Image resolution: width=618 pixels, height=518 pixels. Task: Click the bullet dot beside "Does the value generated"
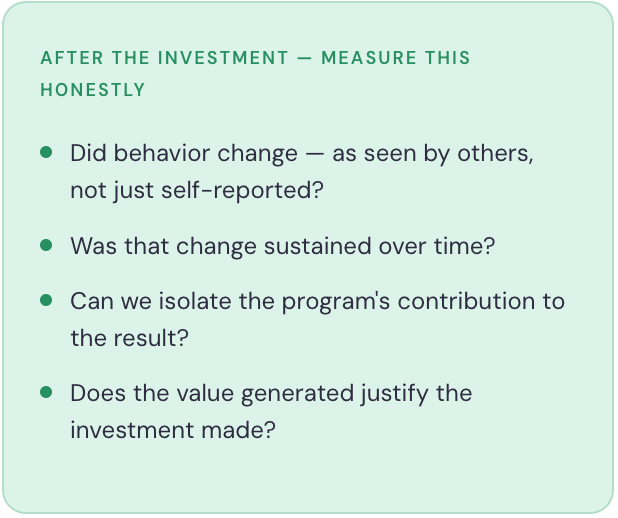pos(46,391)
